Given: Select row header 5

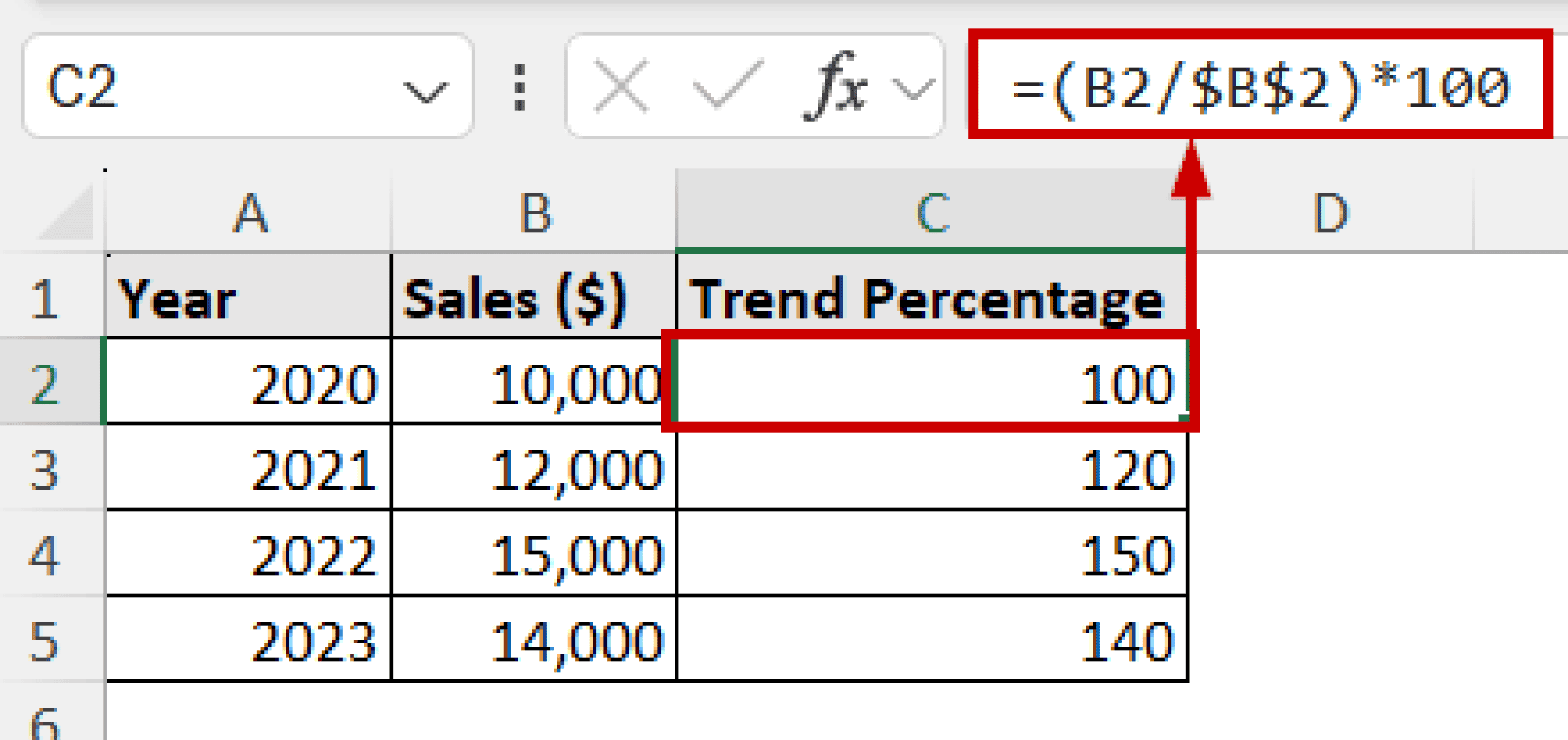Looking at the screenshot, I should [x=46, y=643].
